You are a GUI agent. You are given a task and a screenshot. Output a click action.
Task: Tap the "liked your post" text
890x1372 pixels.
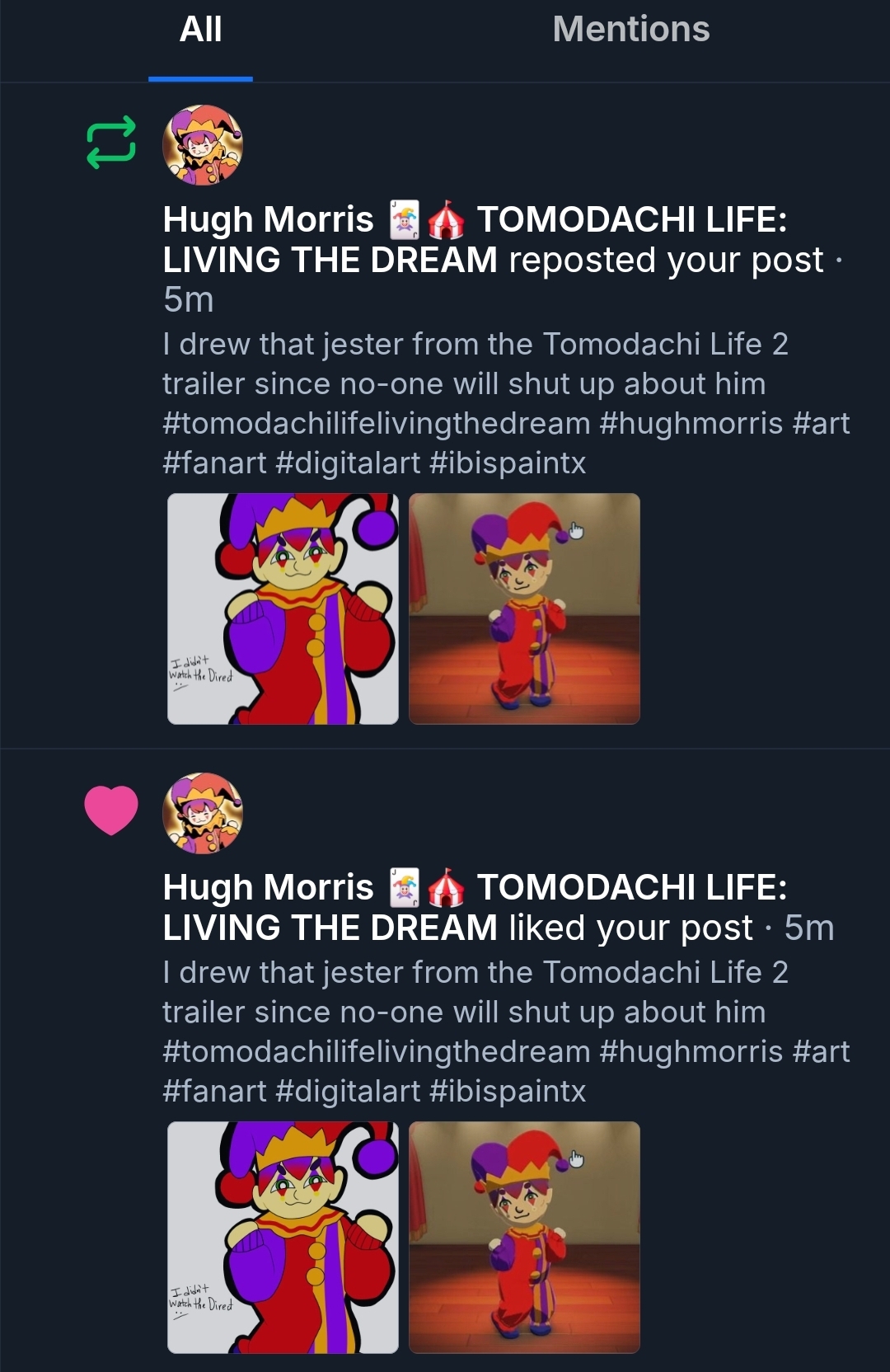click(x=630, y=928)
